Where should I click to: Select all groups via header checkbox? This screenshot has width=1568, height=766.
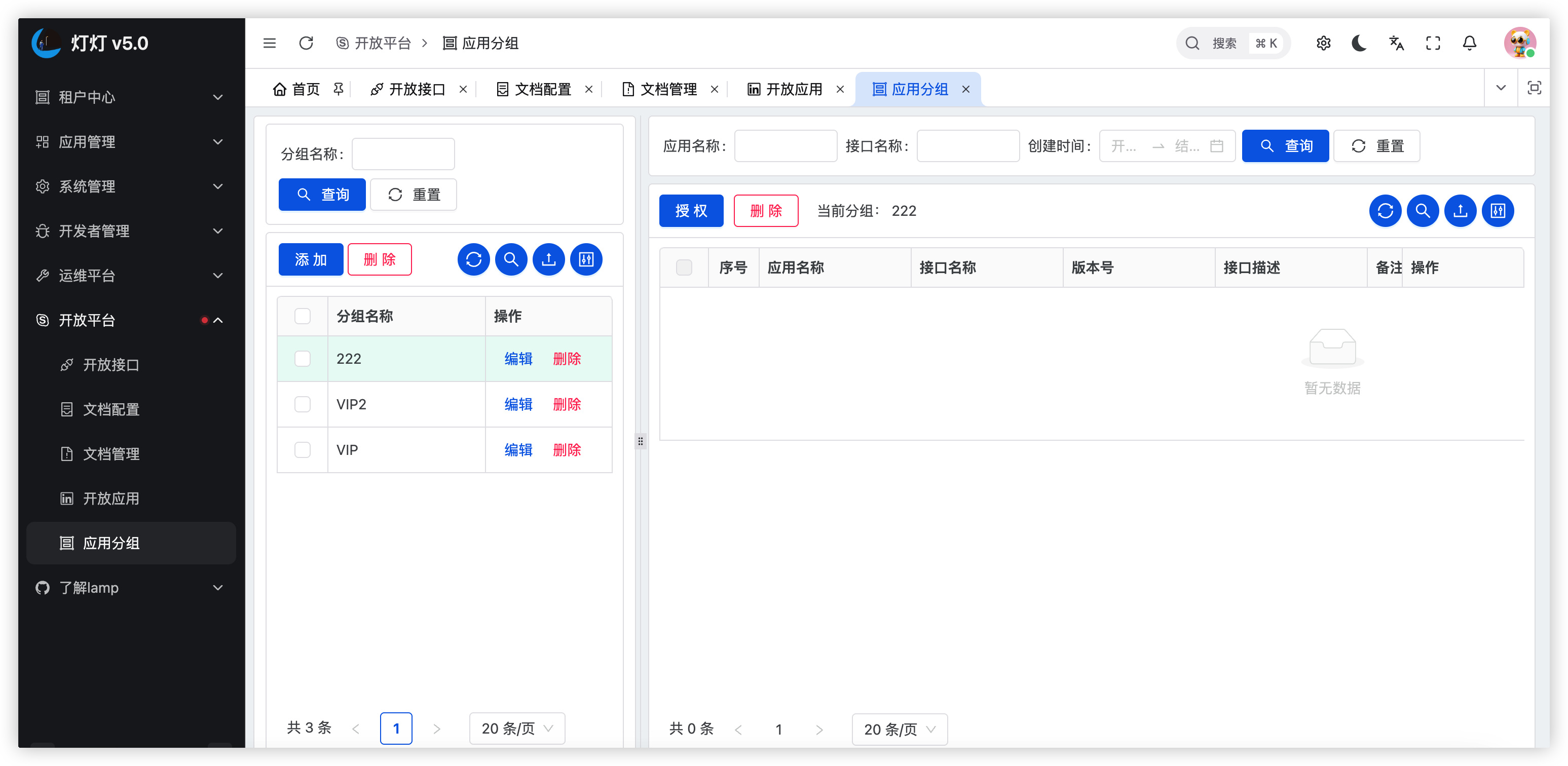[x=303, y=316]
